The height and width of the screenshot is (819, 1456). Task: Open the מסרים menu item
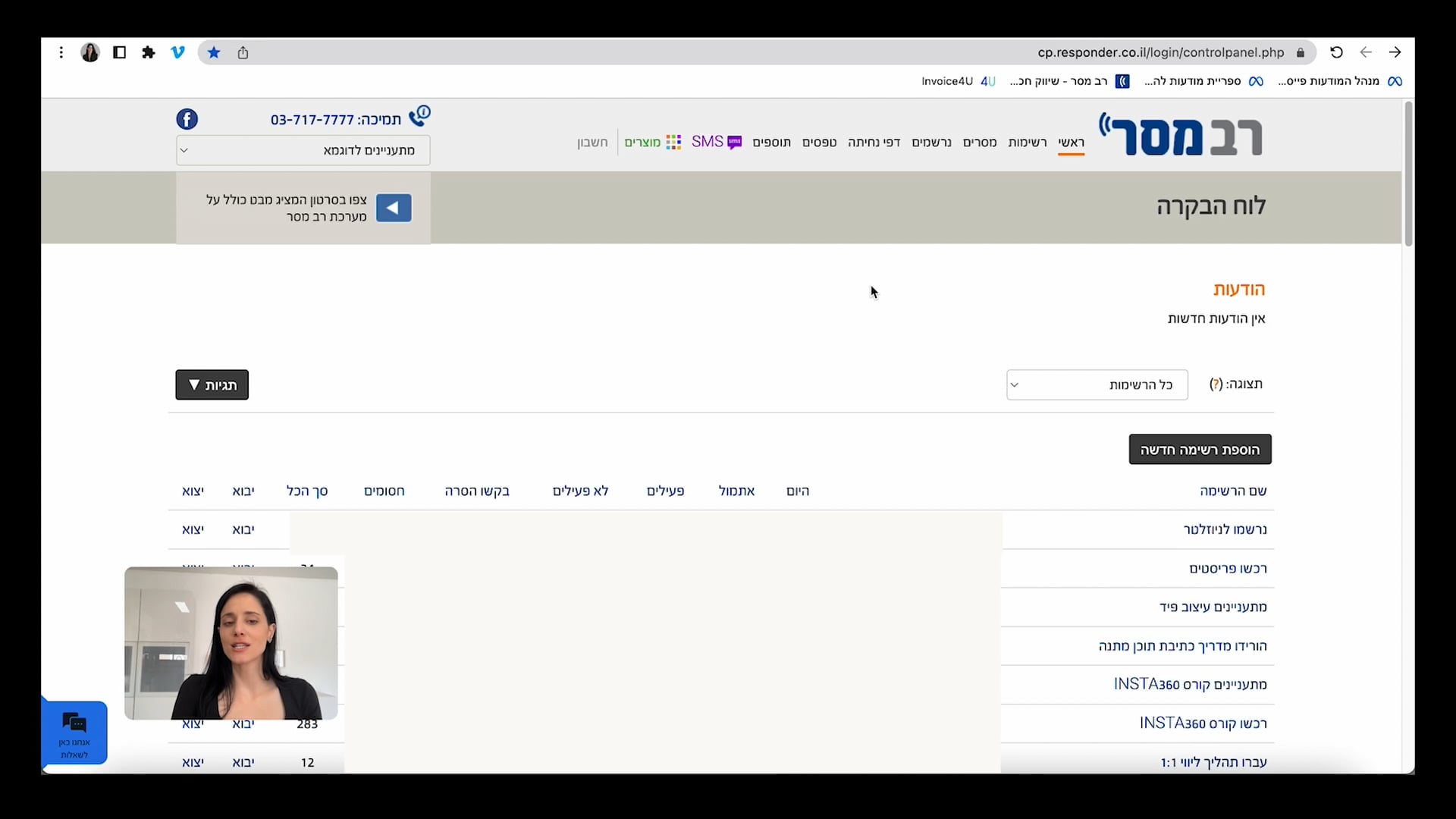[x=980, y=143]
